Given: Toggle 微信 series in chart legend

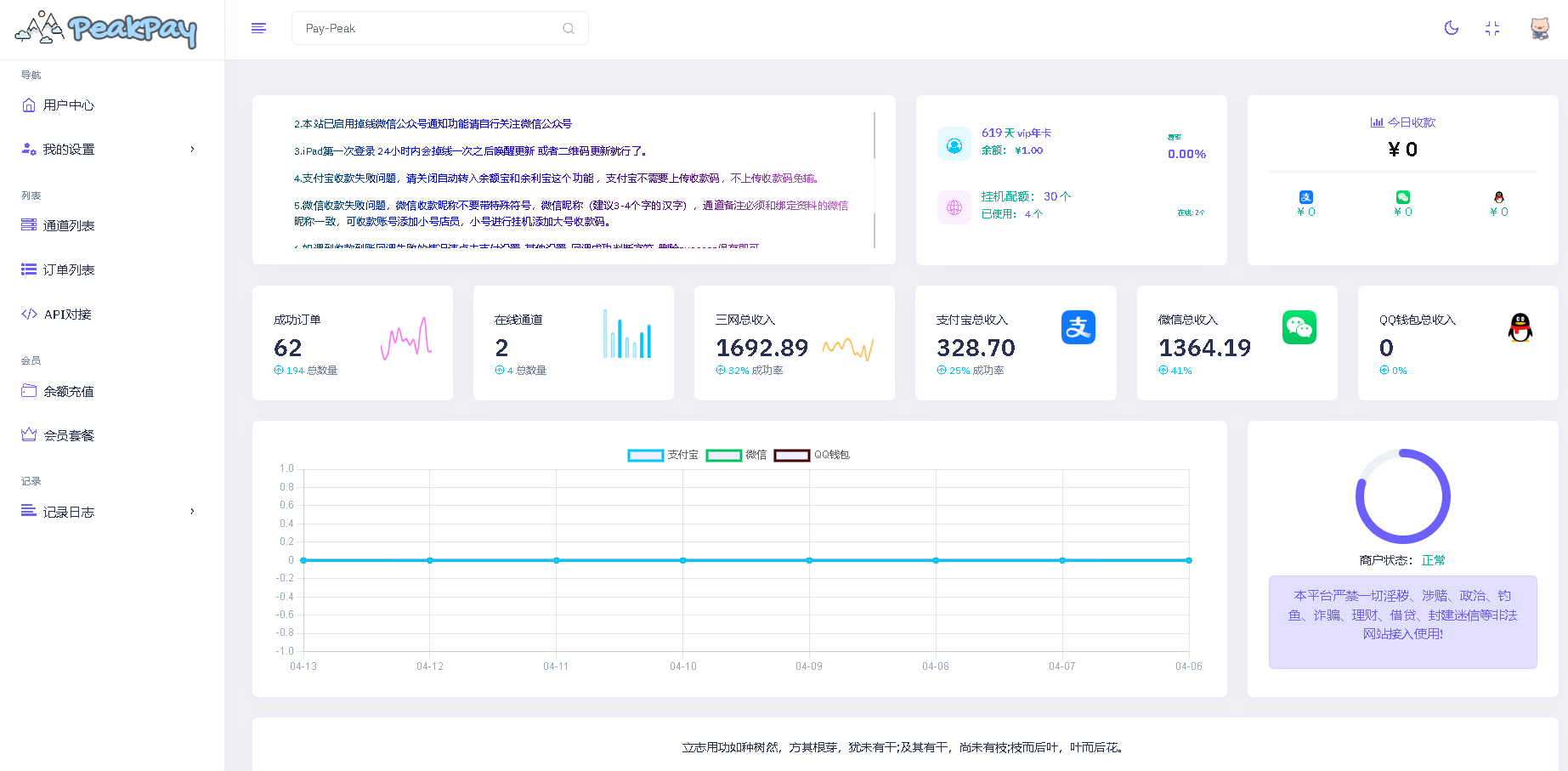Looking at the screenshot, I should pos(724,456).
